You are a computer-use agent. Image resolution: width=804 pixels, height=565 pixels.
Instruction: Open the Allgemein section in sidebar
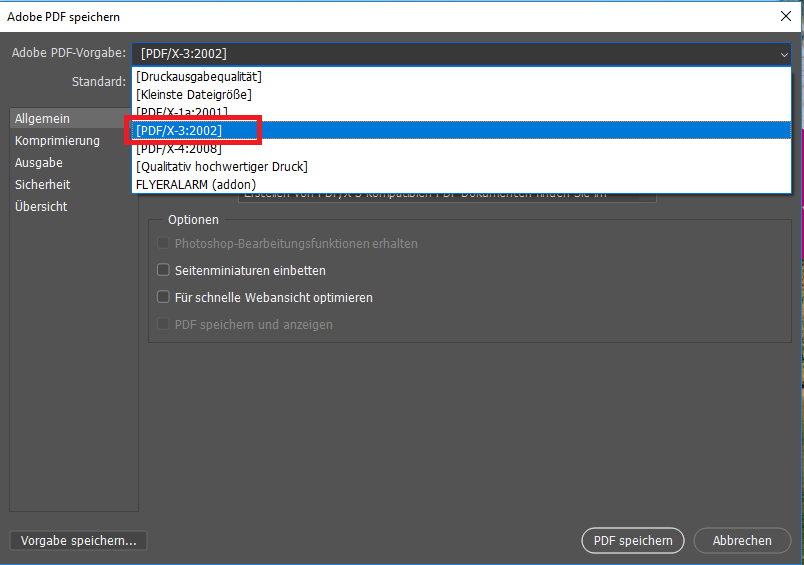[x=42, y=119]
